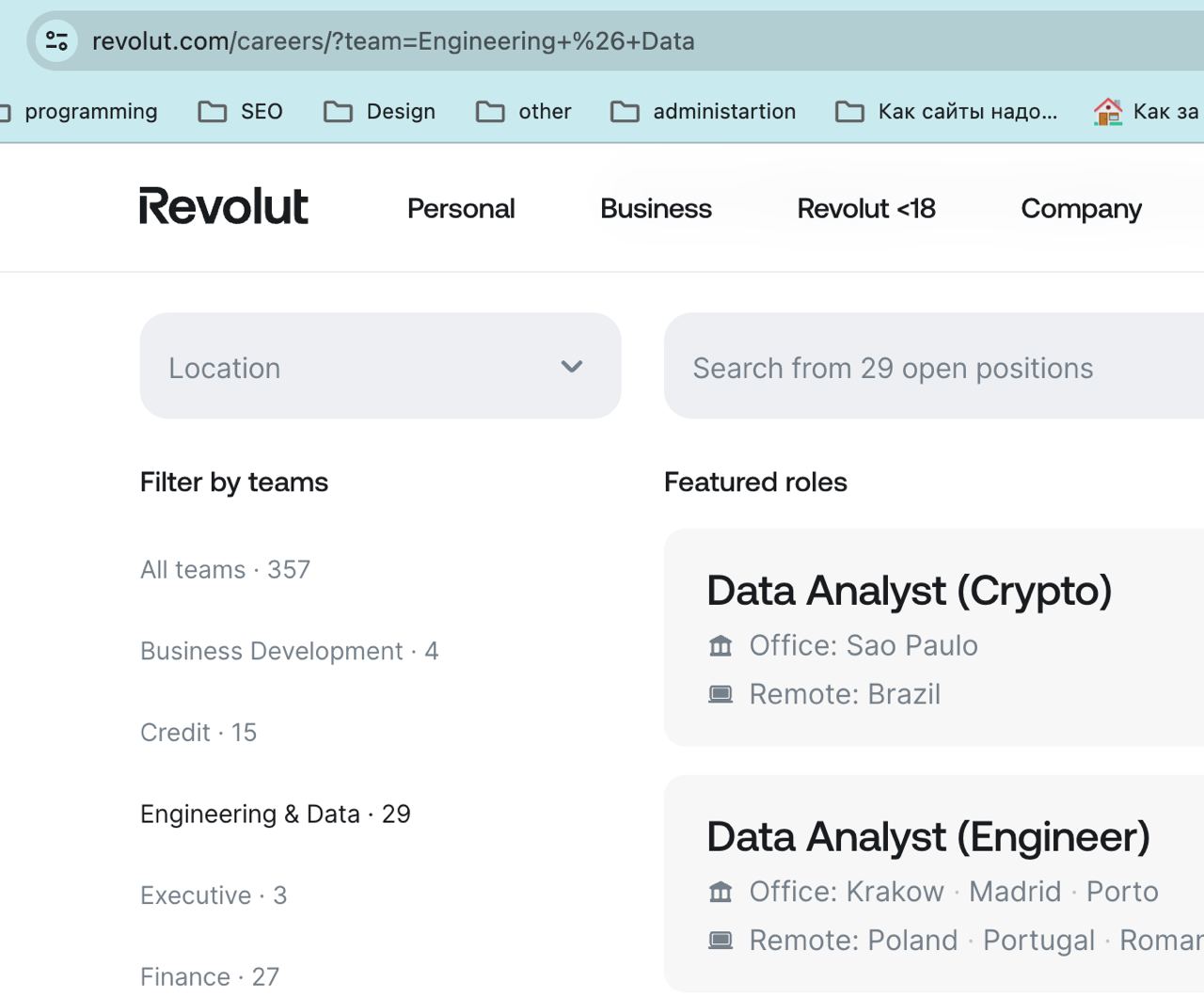Open site settings icon in address bar
The width and height of the screenshot is (1204, 997).
[56, 40]
